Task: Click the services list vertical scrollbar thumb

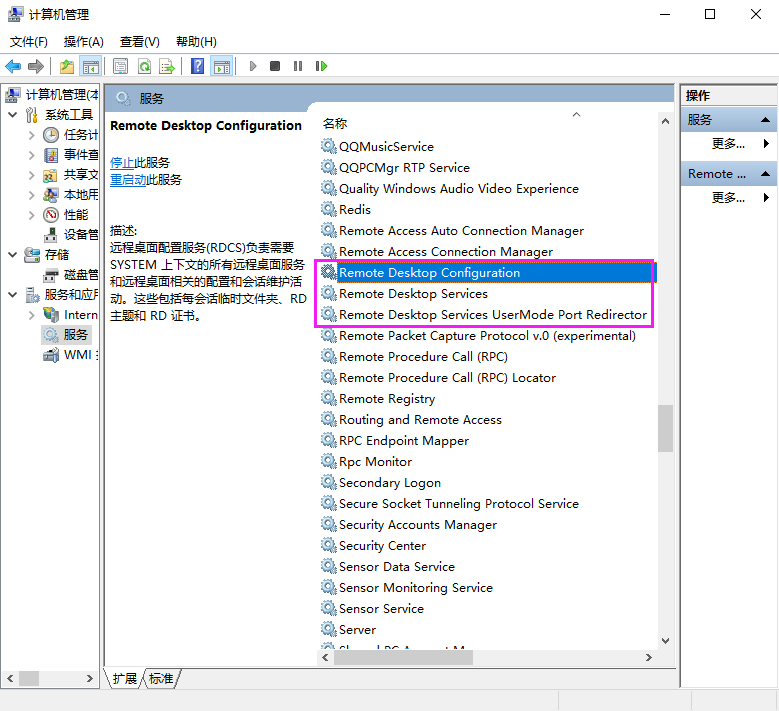Action: 665,428
